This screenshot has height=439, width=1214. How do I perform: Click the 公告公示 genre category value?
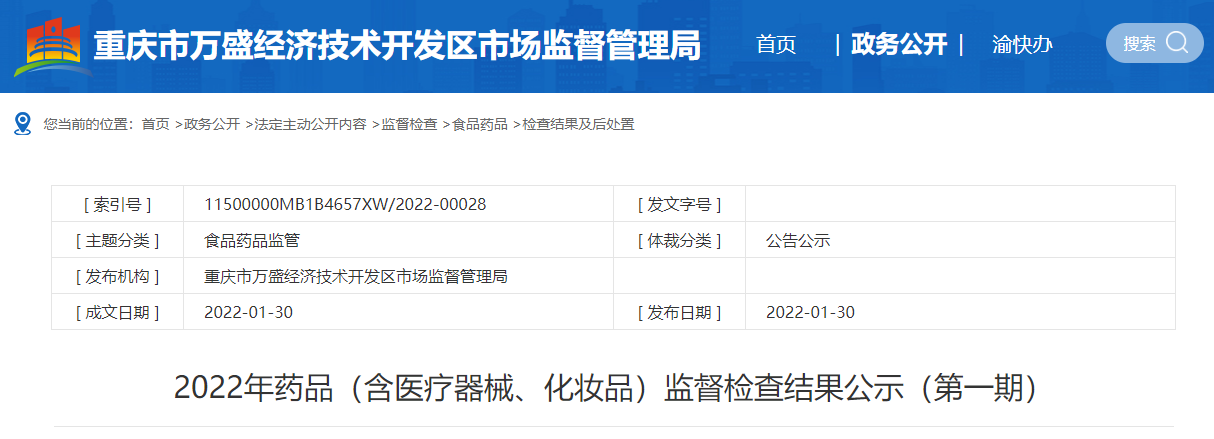[798, 240]
